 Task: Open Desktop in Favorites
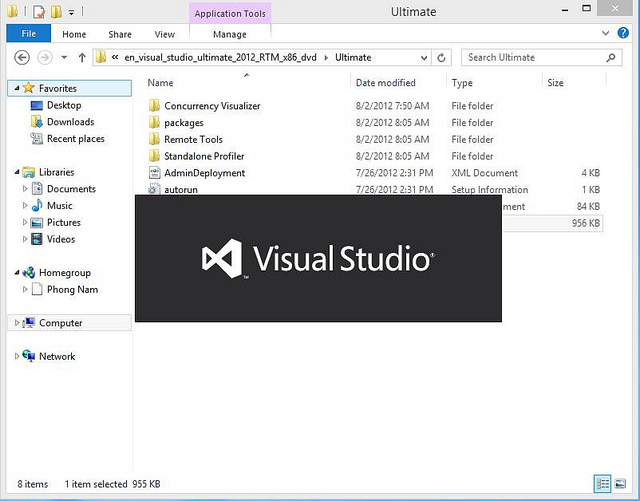[64, 105]
